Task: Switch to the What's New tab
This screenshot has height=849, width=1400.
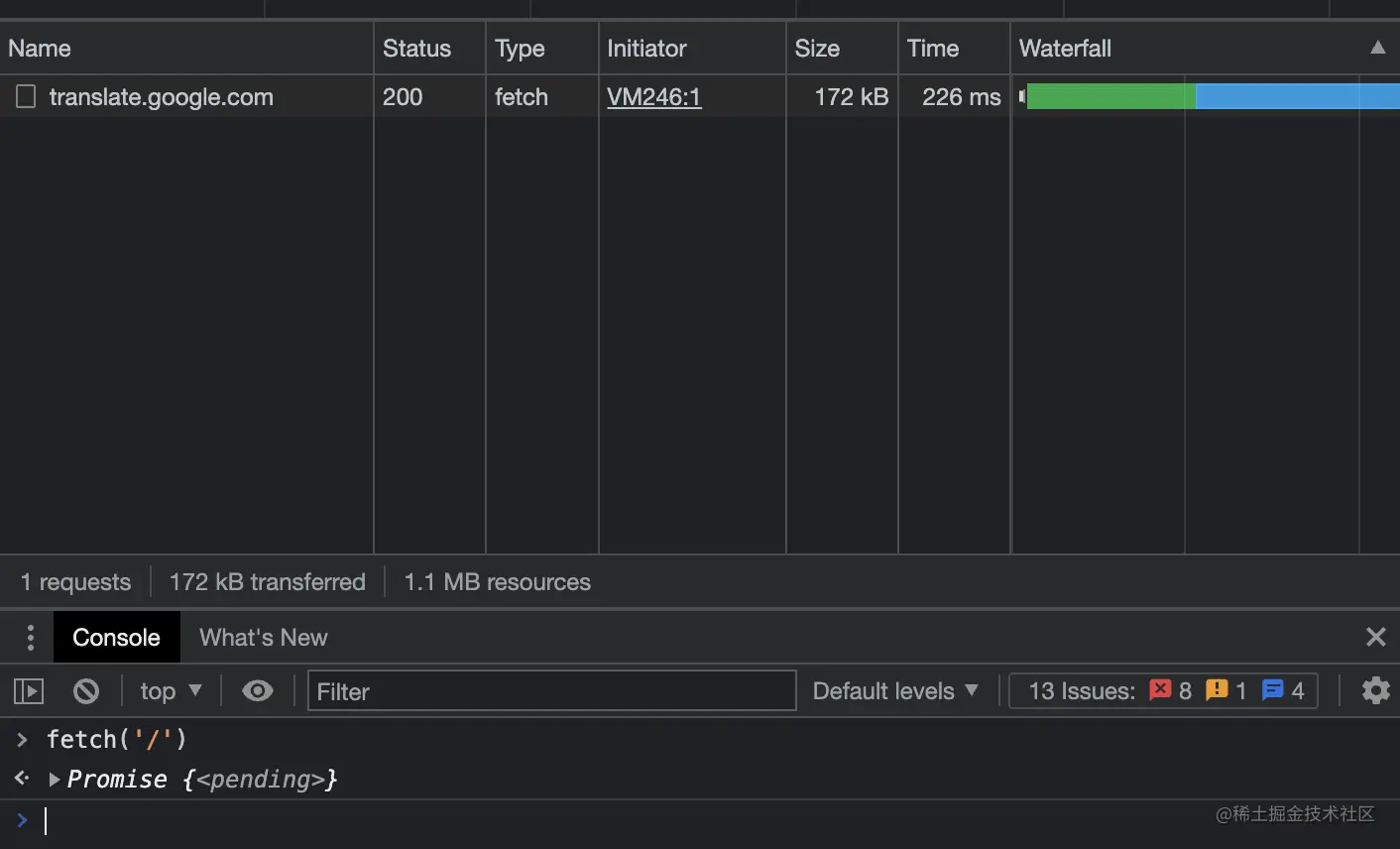Action: click(x=263, y=637)
